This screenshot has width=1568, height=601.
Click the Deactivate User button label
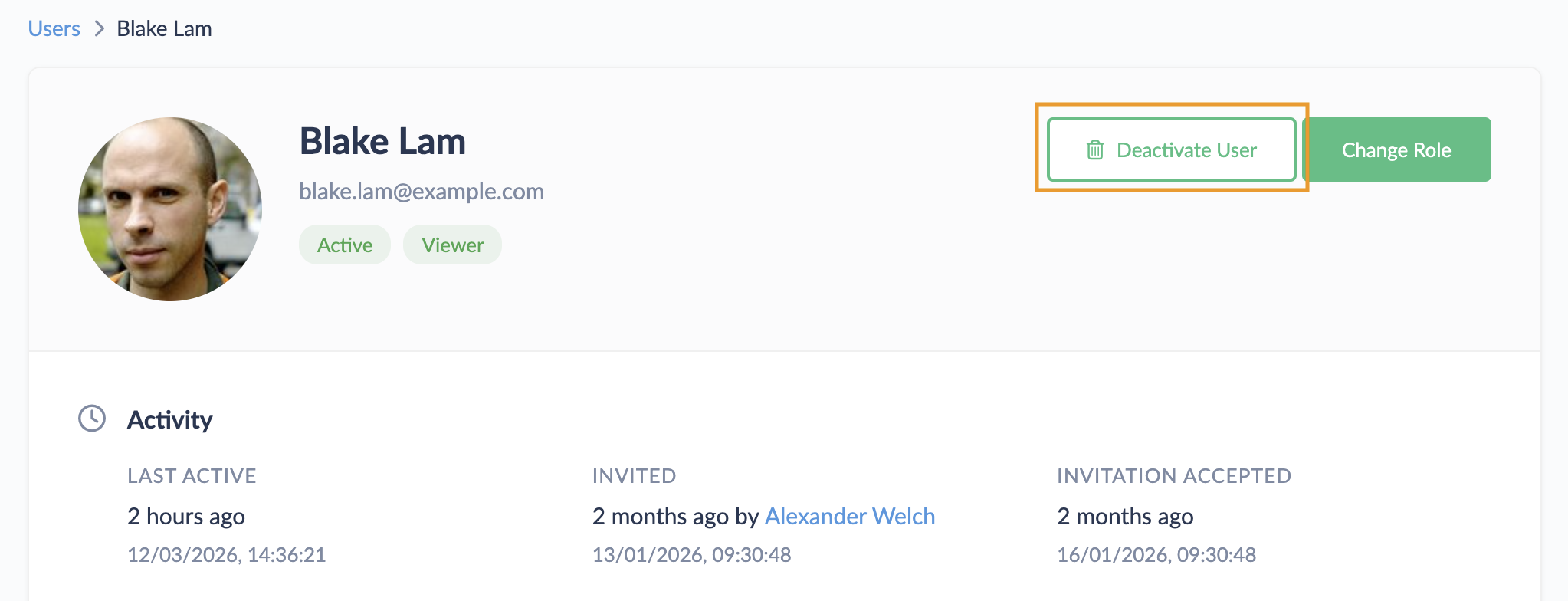point(1186,150)
